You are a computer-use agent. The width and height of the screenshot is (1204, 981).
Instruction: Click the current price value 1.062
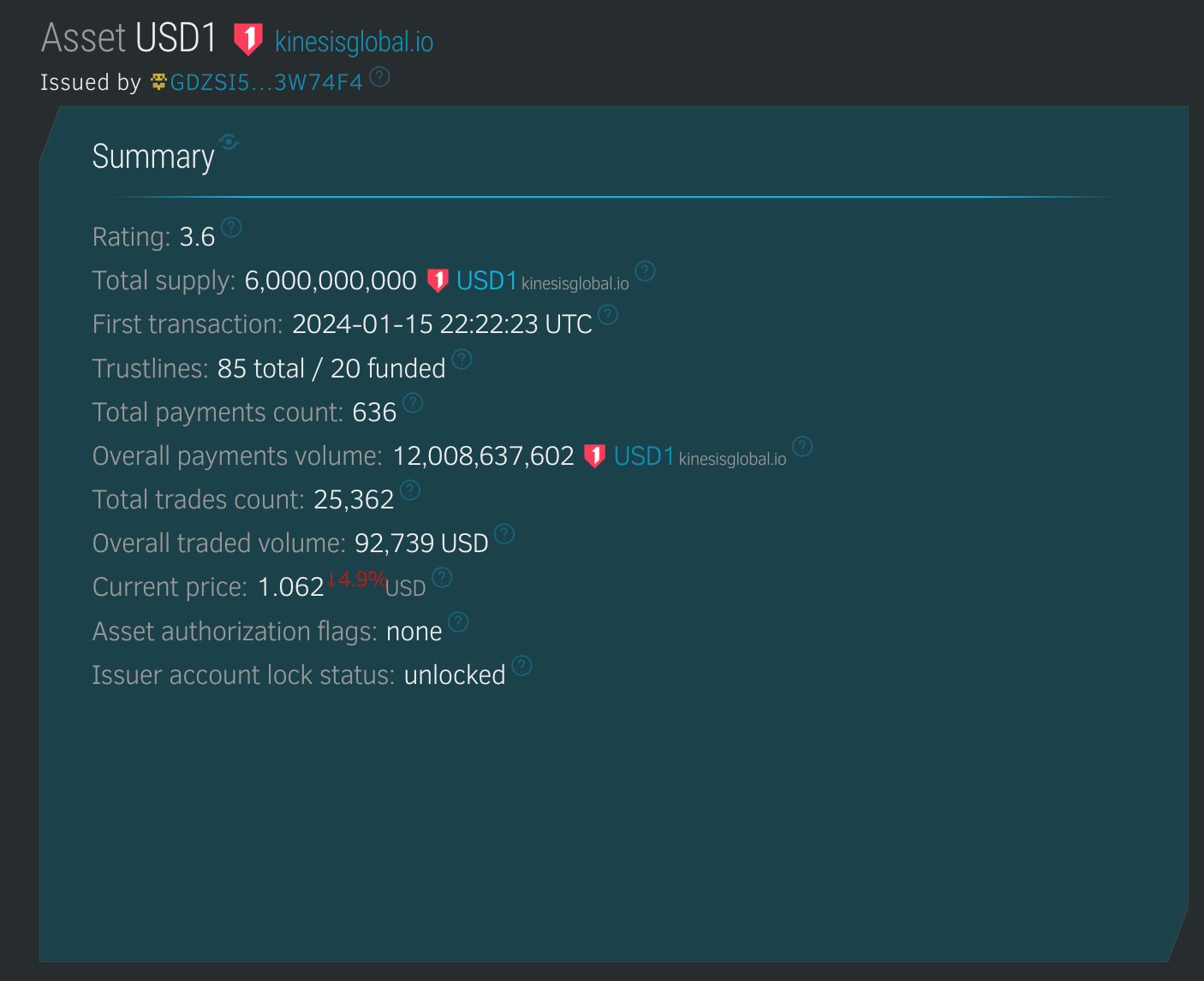pyautogui.click(x=291, y=587)
